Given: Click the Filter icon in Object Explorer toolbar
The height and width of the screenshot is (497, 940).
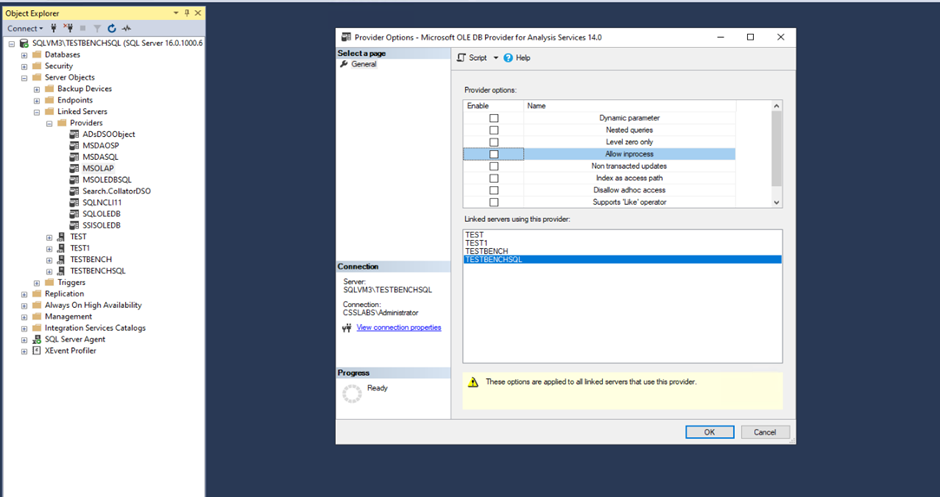Looking at the screenshot, I should point(97,28).
